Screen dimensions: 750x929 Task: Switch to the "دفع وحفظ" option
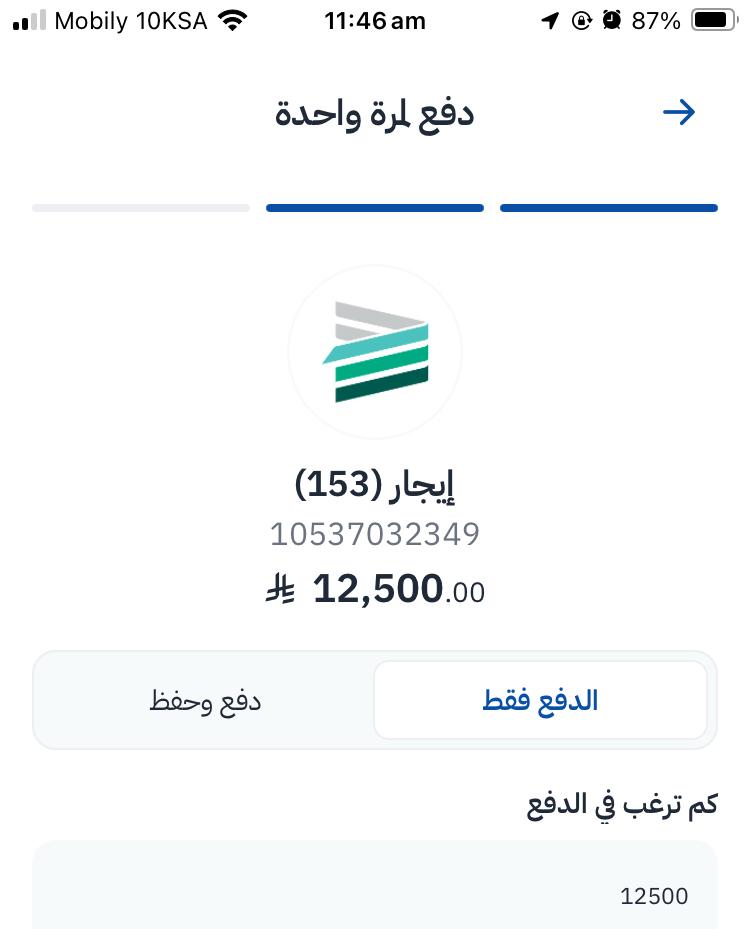[205, 700]
